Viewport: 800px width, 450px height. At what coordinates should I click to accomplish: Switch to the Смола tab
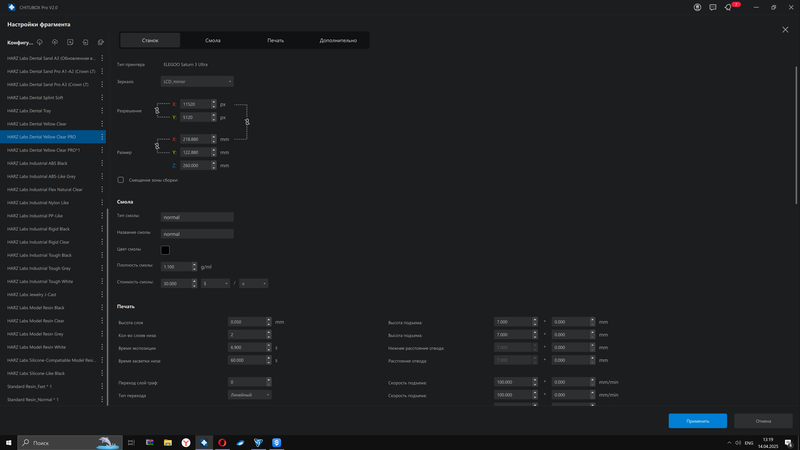pyautogui.click(x=213, y=40)
